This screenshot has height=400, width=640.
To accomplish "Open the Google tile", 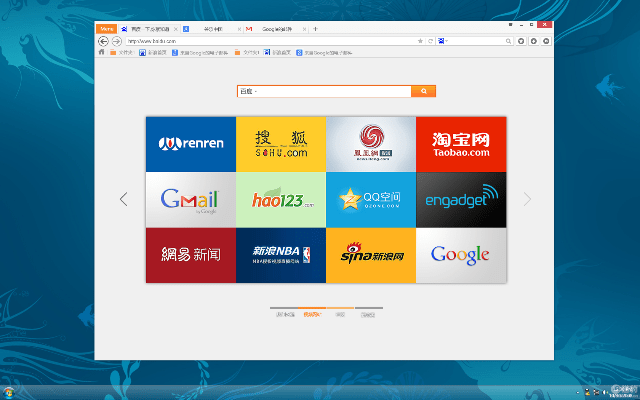I will coord(461,256).
